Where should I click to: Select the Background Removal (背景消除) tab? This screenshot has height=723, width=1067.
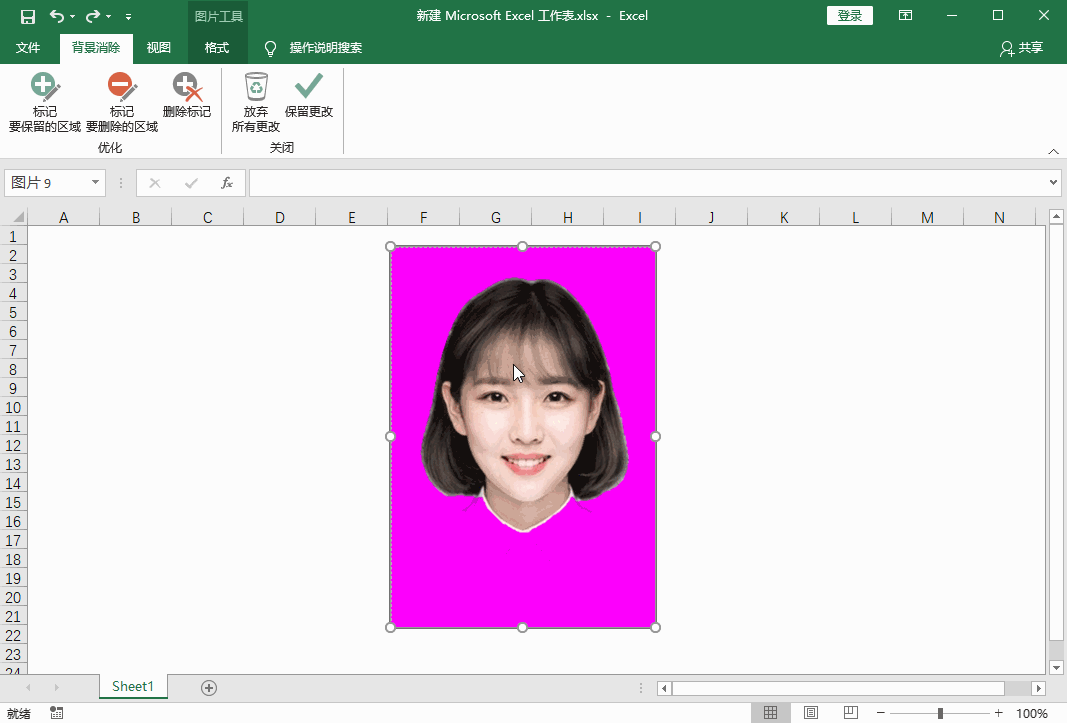tap(96, 48)
